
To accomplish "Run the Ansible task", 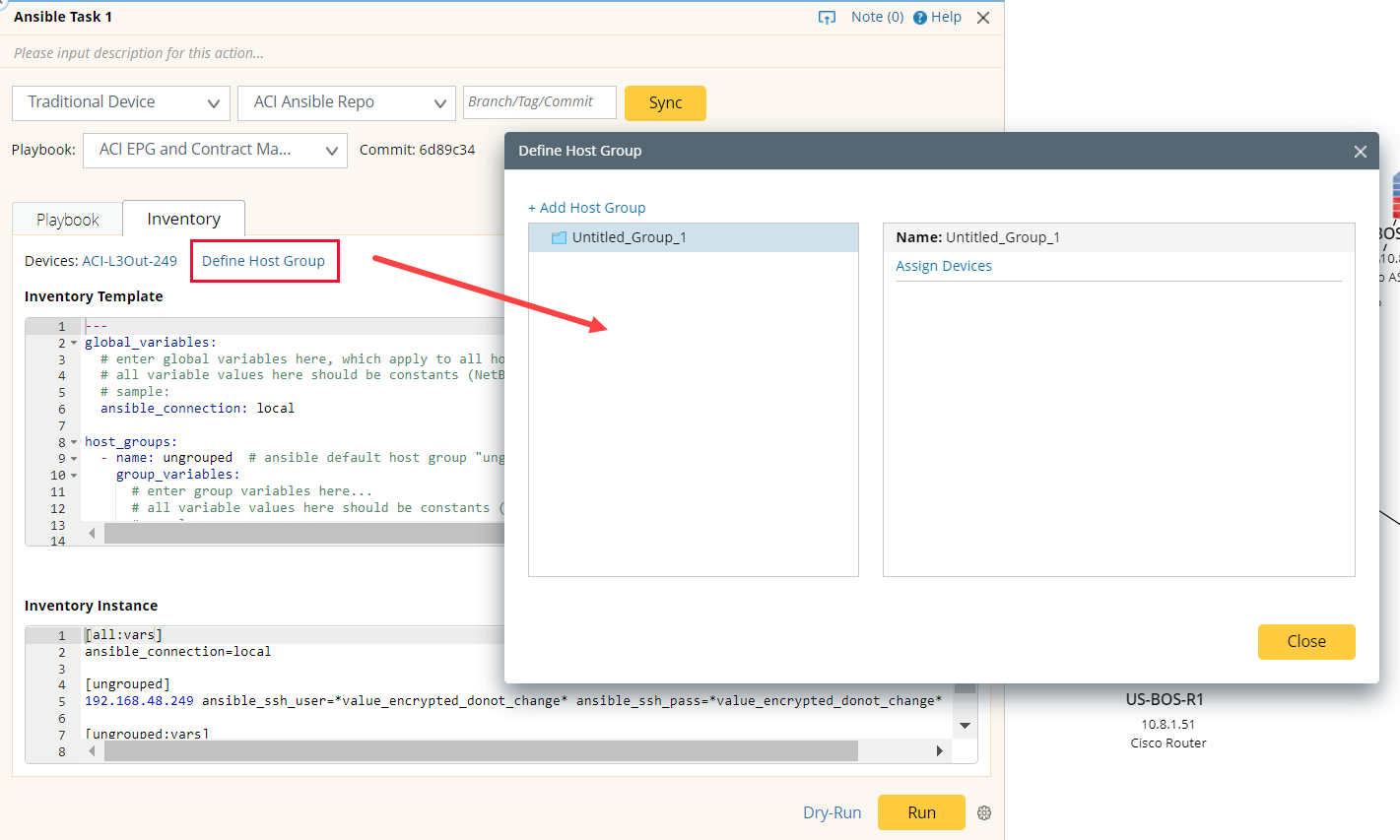I will [920, 812].
